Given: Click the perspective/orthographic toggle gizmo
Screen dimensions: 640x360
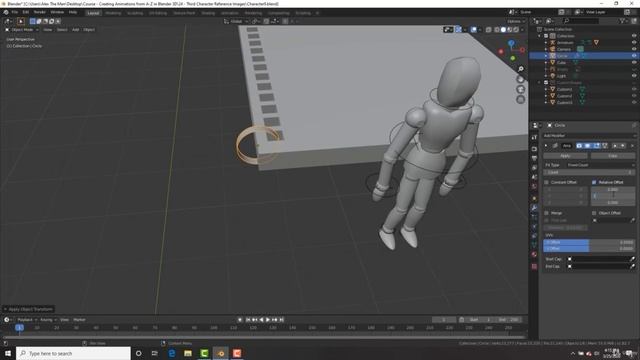Looking at the screenshot, I should coord(520,100).
